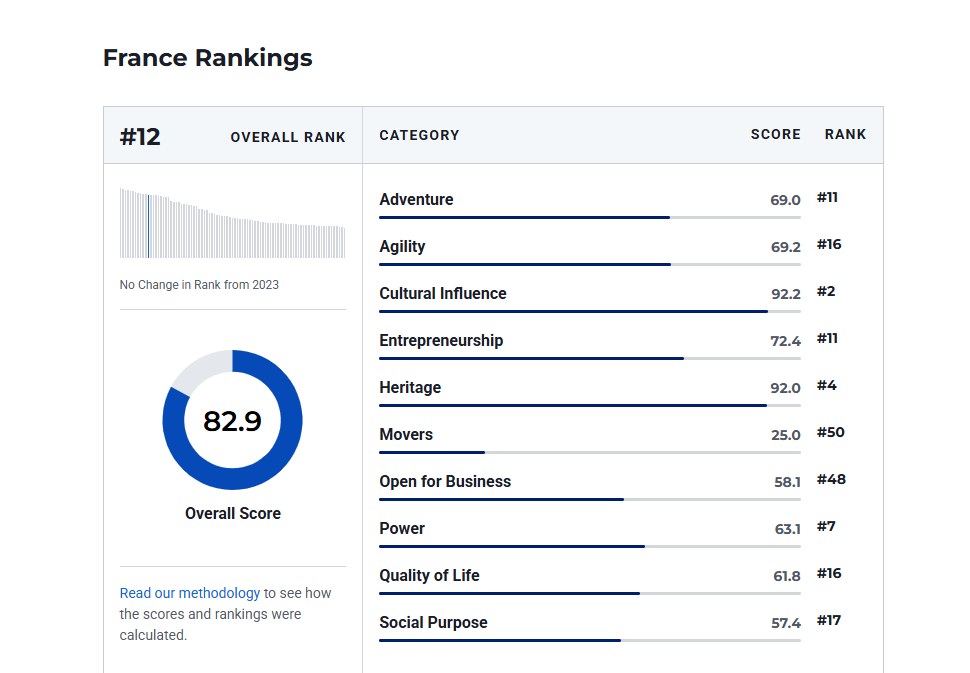Click the RANK column header
970x673 pixels.
[845, 135]
